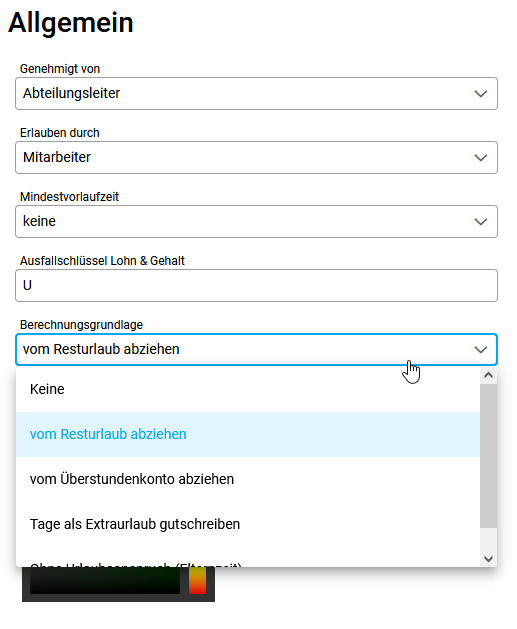This screenshot has height=629, width=517.
Task: Click the Mindestvorlaufzeit label
Action: pyautogui.click(x=69, y=197)
